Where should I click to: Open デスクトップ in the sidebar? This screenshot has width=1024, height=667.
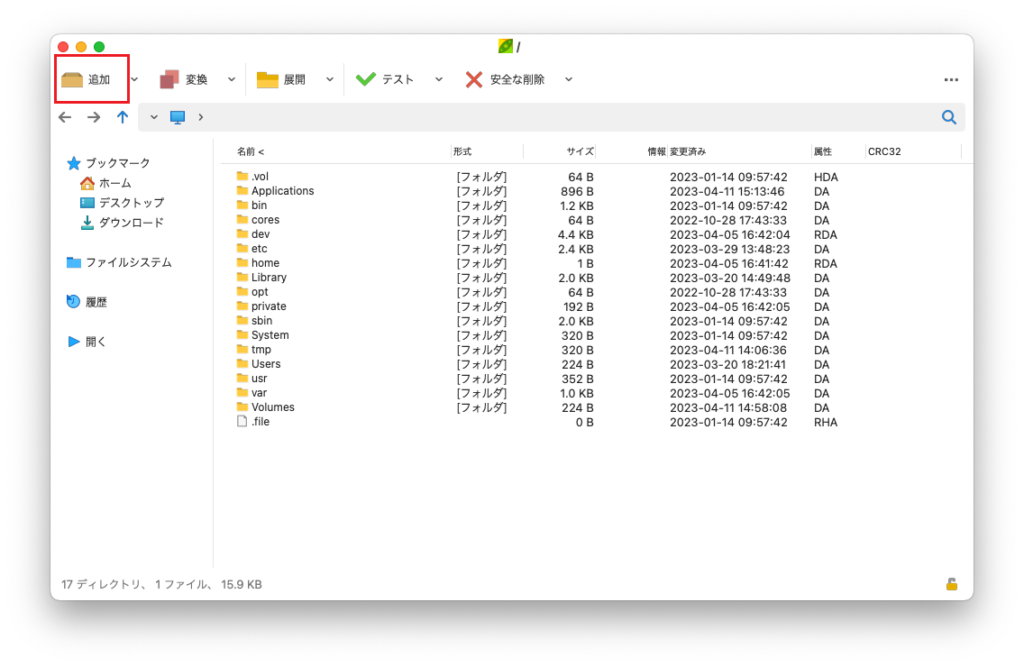click(x=122, y=203)
